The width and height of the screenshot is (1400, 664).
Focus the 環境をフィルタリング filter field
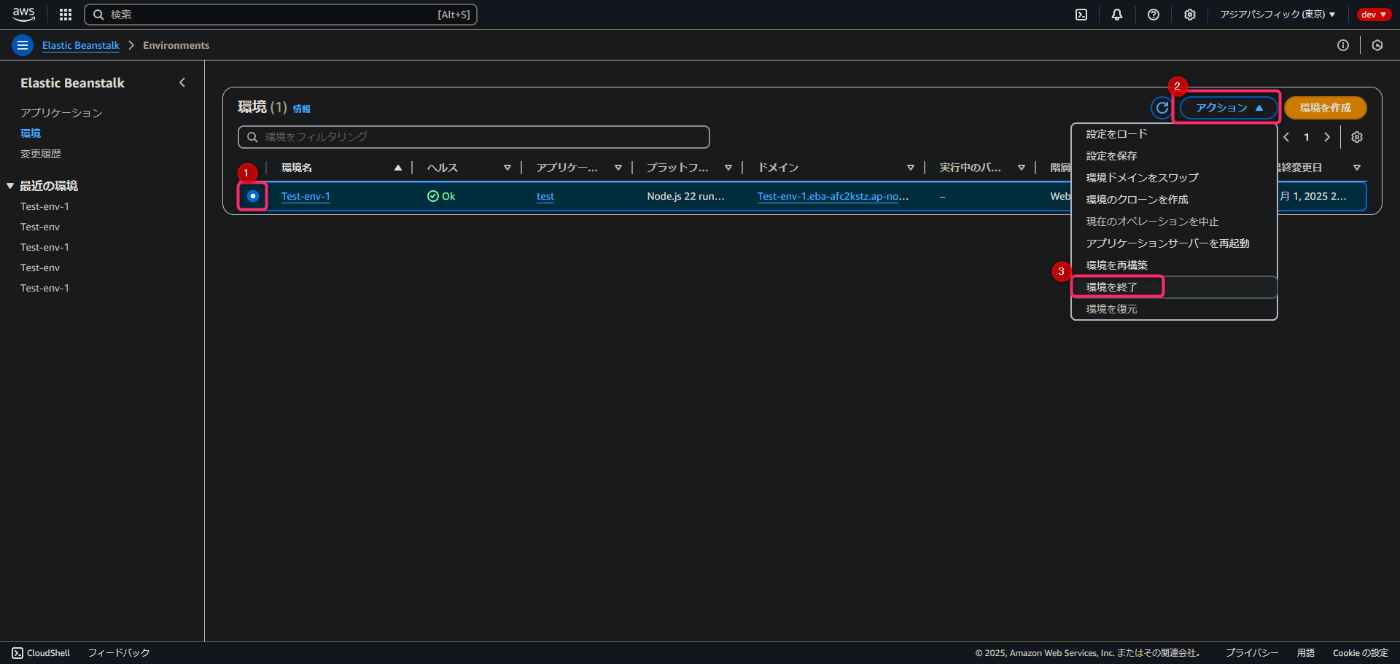(x=474, y=137)
